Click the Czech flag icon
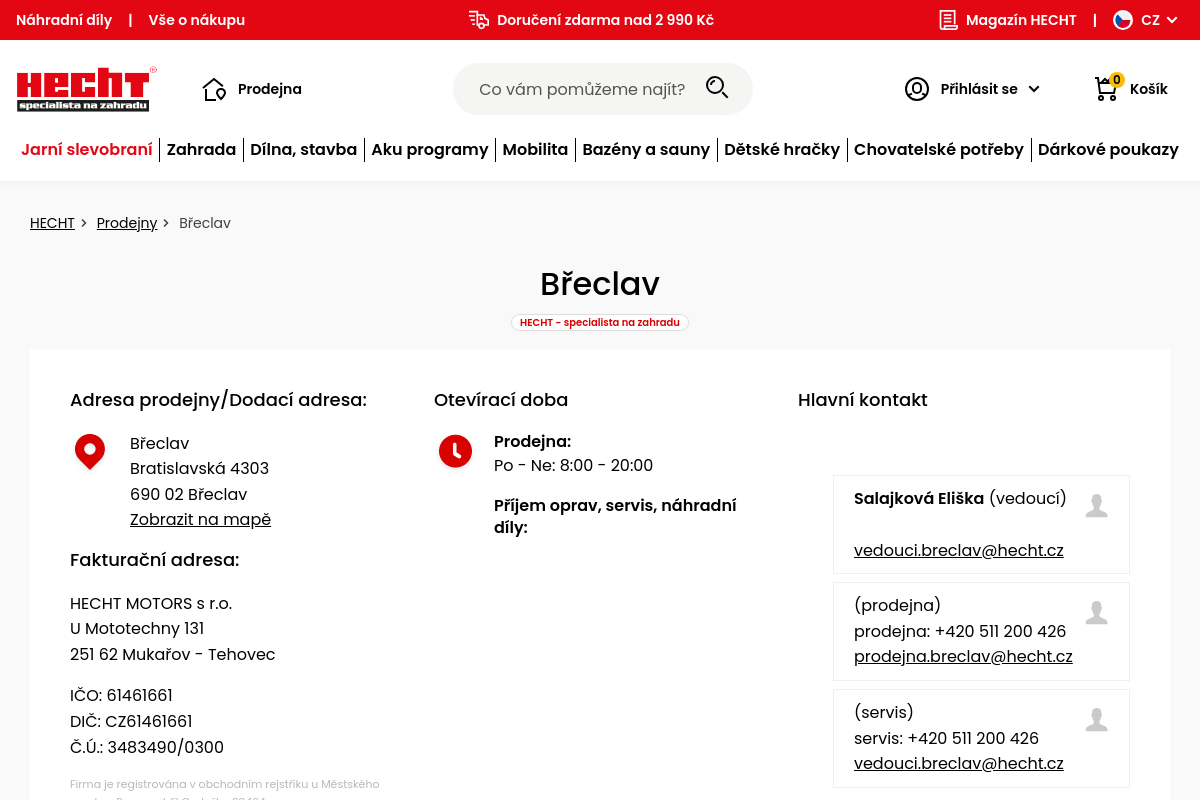 1123,20
